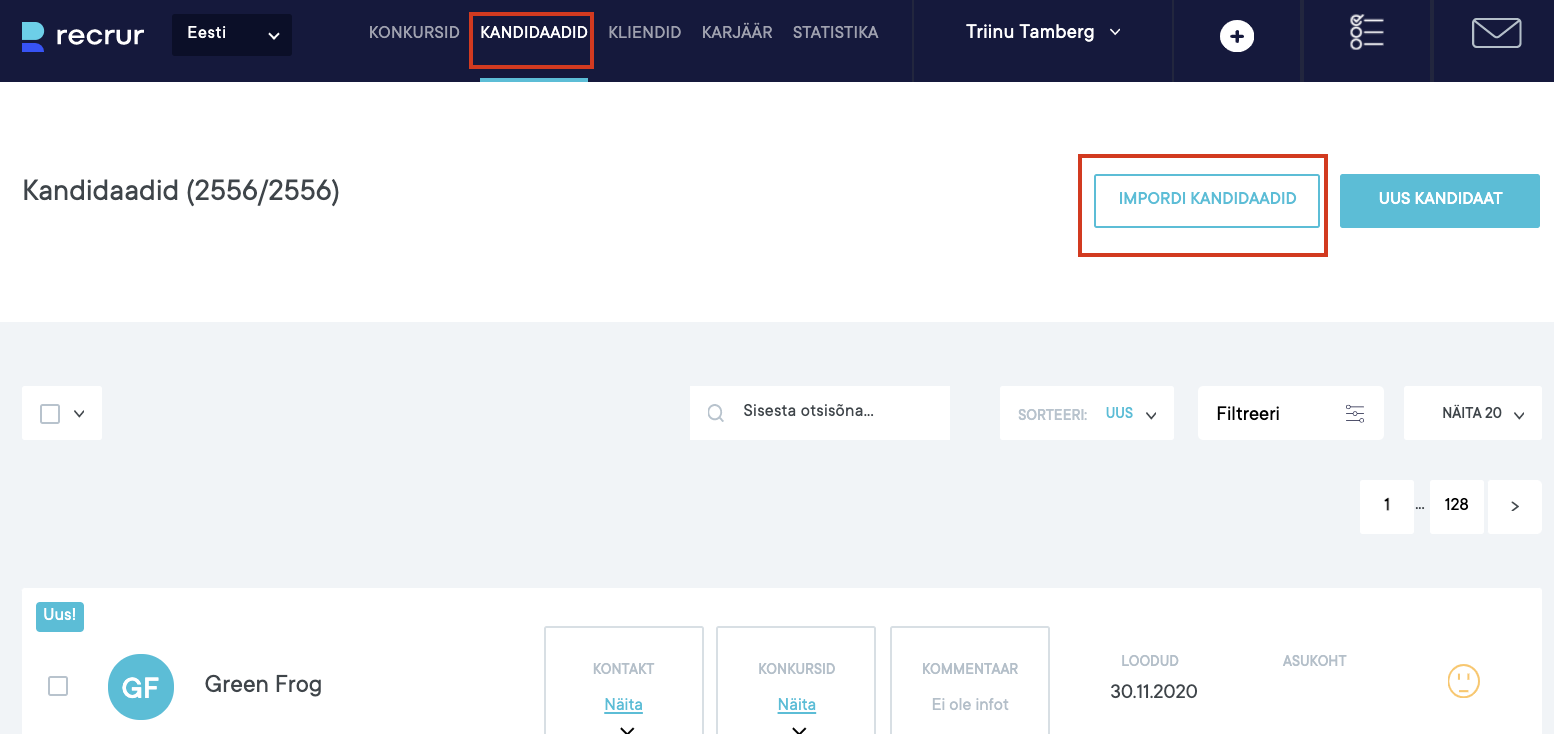
Task: Go to the Konkursid tab
Action: (414, 32)
